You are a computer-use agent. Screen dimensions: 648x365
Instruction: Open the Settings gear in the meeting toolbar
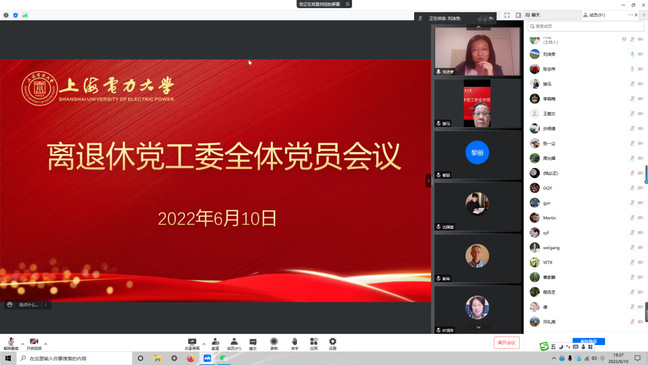tap(333, 344)
